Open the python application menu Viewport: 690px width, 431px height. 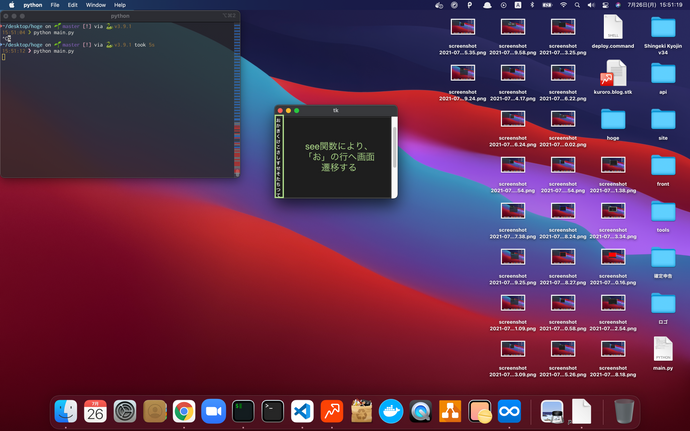point(33,5)
